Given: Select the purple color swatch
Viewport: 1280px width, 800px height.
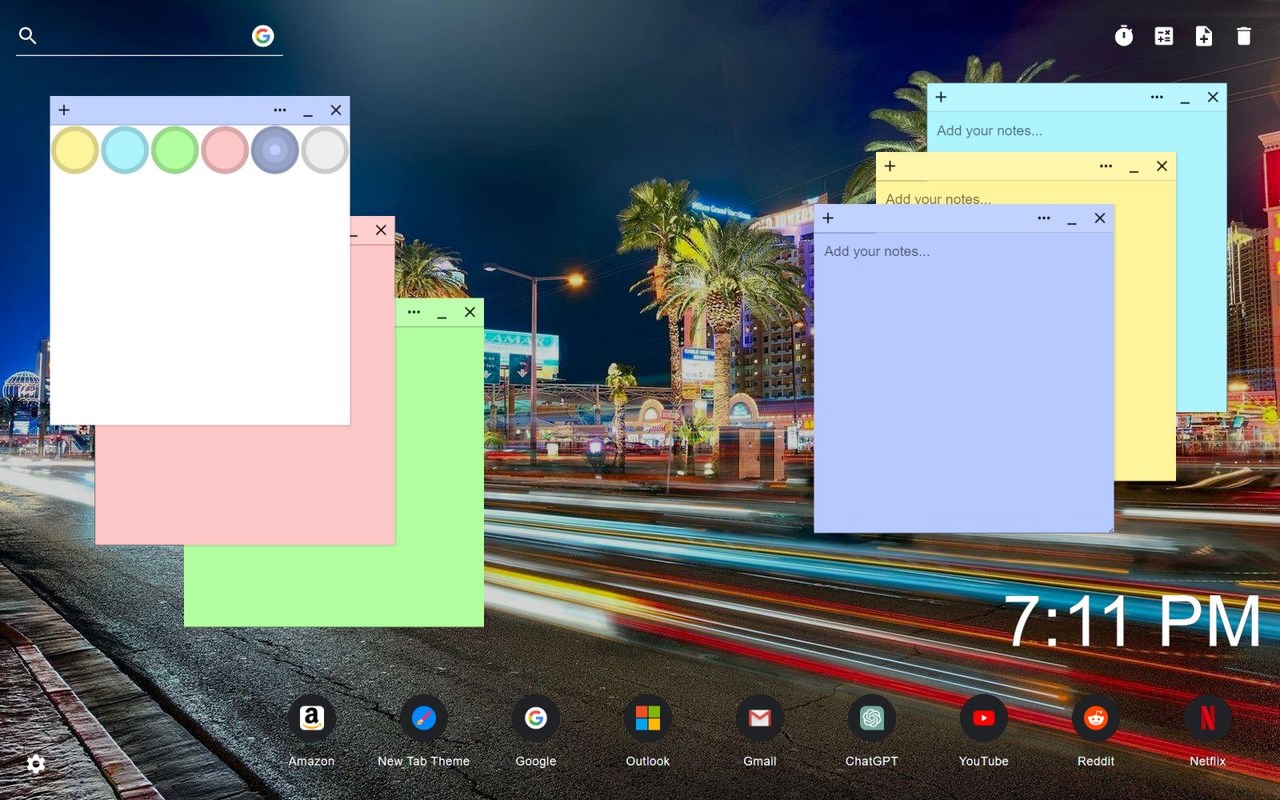Looking at the screenshot, I should coord(275,150).
